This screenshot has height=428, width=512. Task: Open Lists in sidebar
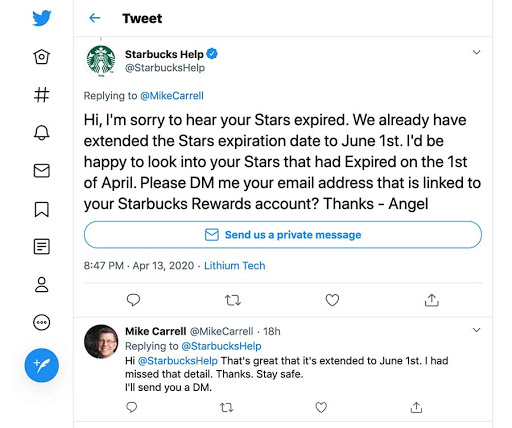[42, 247]
